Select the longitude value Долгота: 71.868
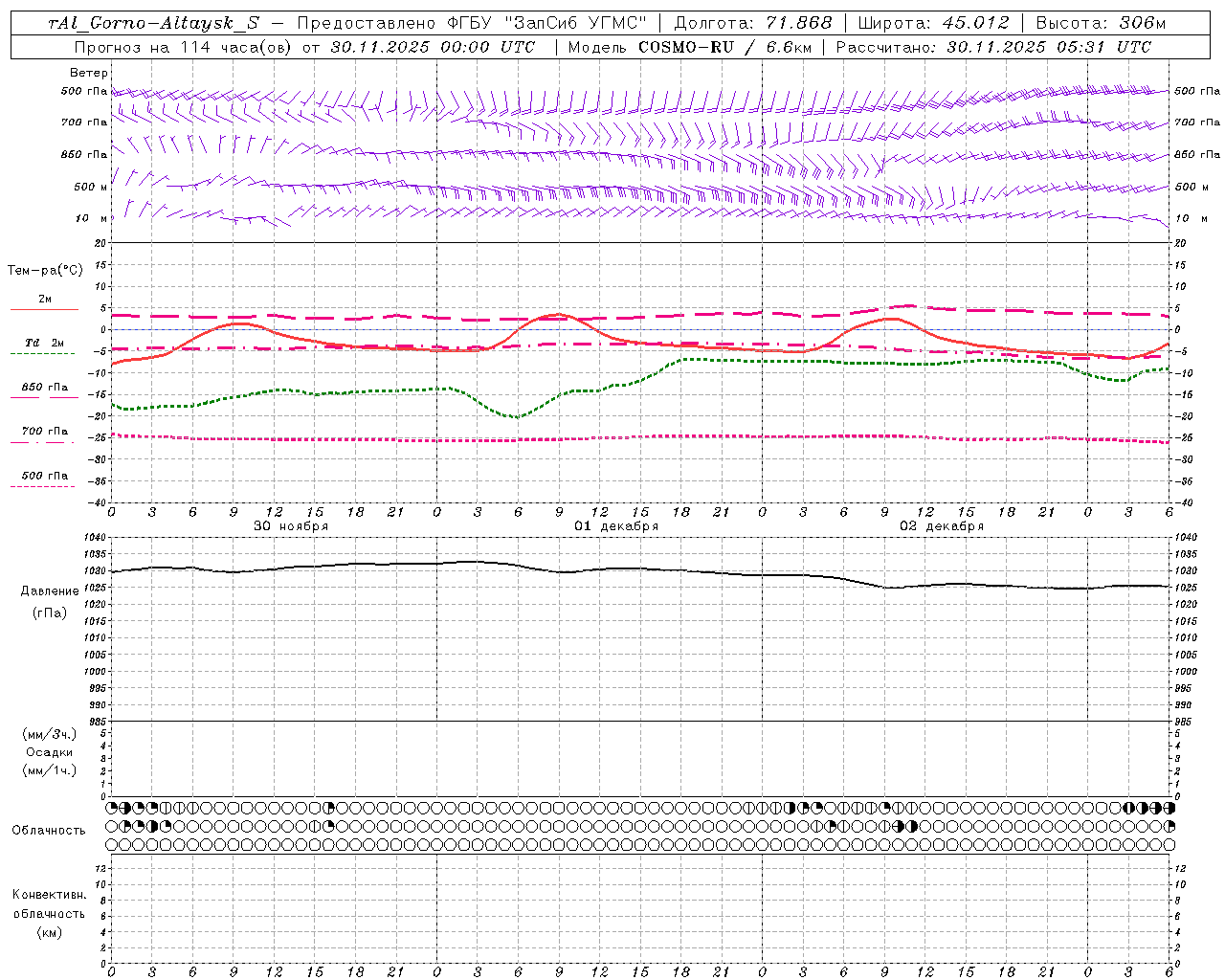 pyautogui.click(x=753, y=23)
